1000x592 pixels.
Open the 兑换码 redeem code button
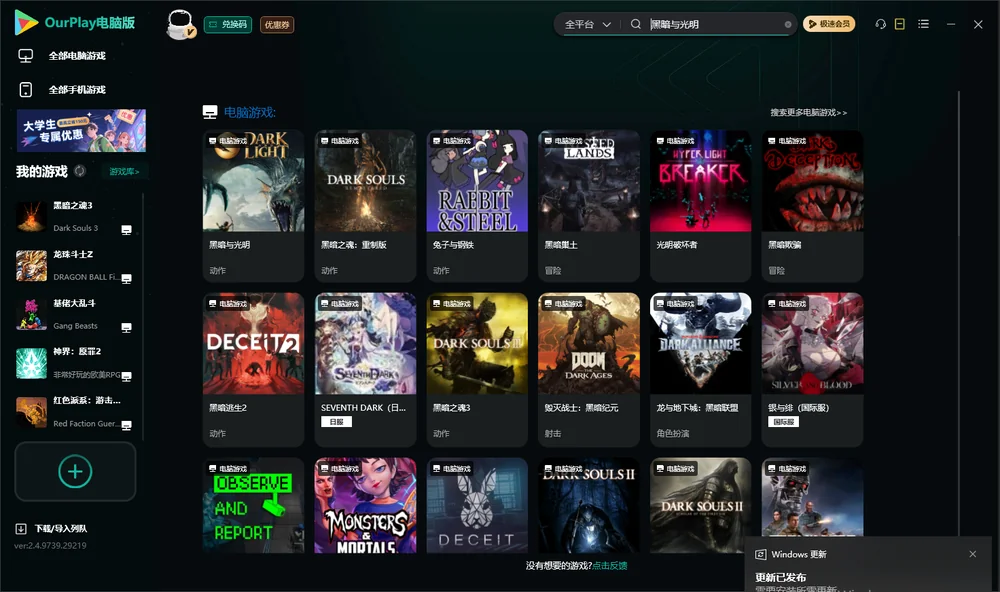coord(228,24)
